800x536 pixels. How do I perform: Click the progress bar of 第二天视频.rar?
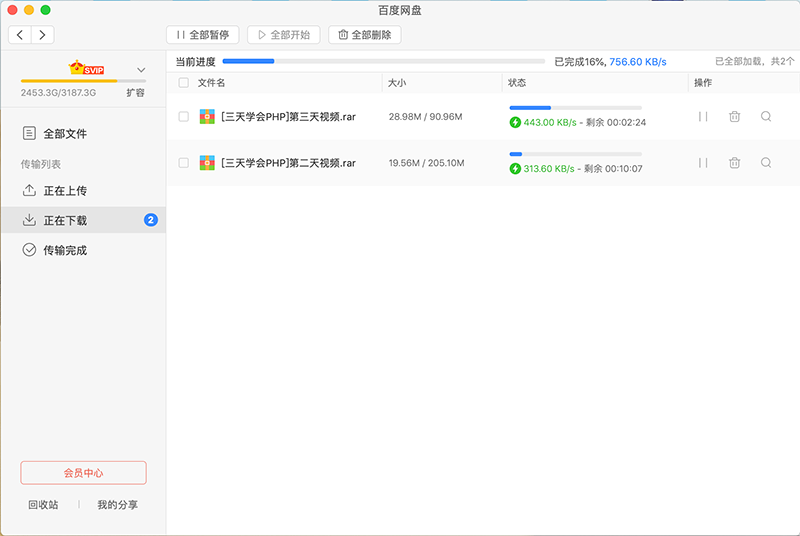[x=576, y=154]
